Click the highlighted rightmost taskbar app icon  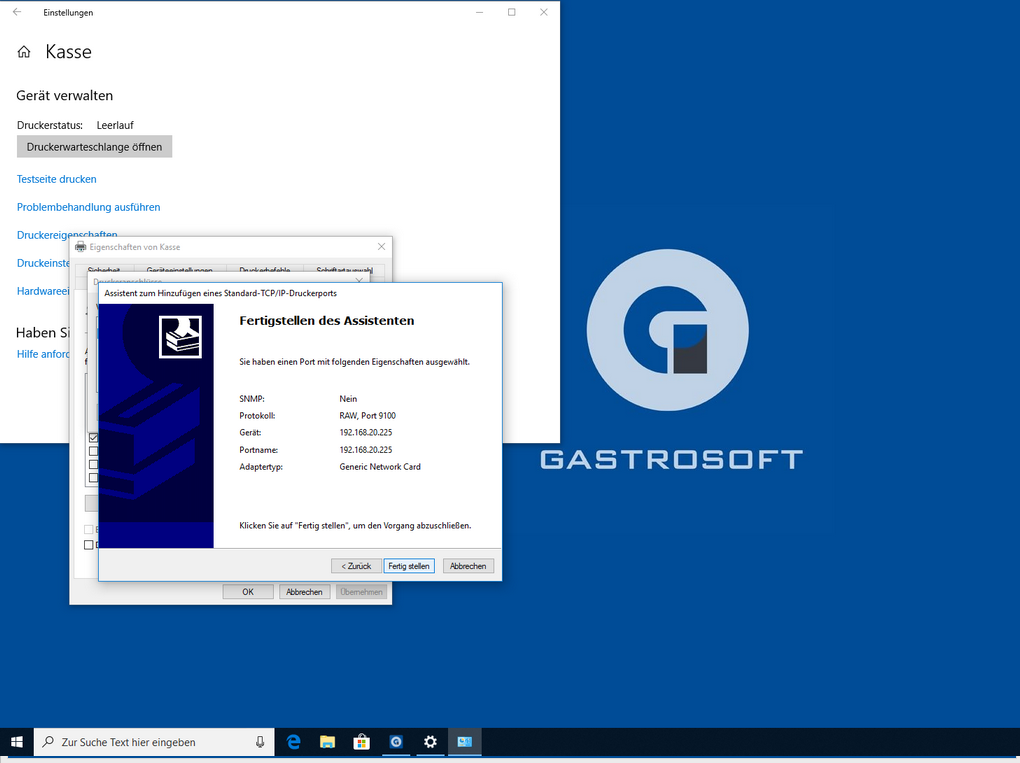point(464,742)
